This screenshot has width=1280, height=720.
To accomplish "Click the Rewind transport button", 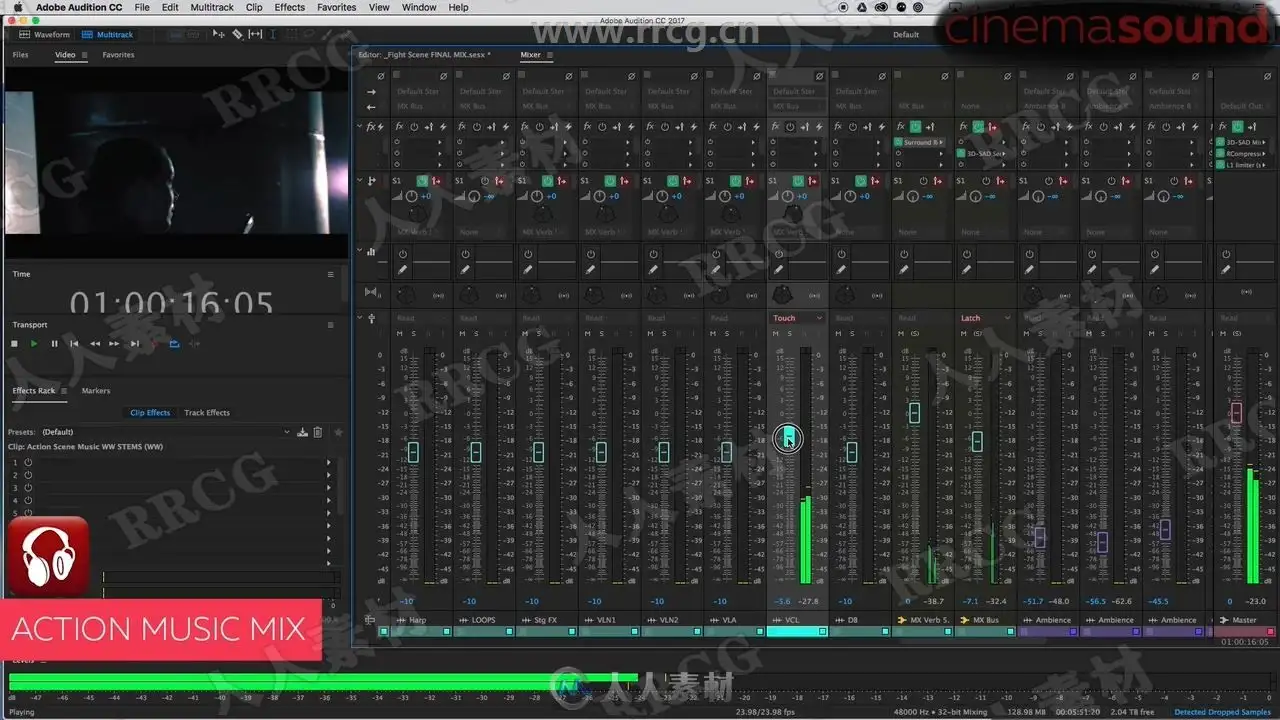I will click(95, 344).
